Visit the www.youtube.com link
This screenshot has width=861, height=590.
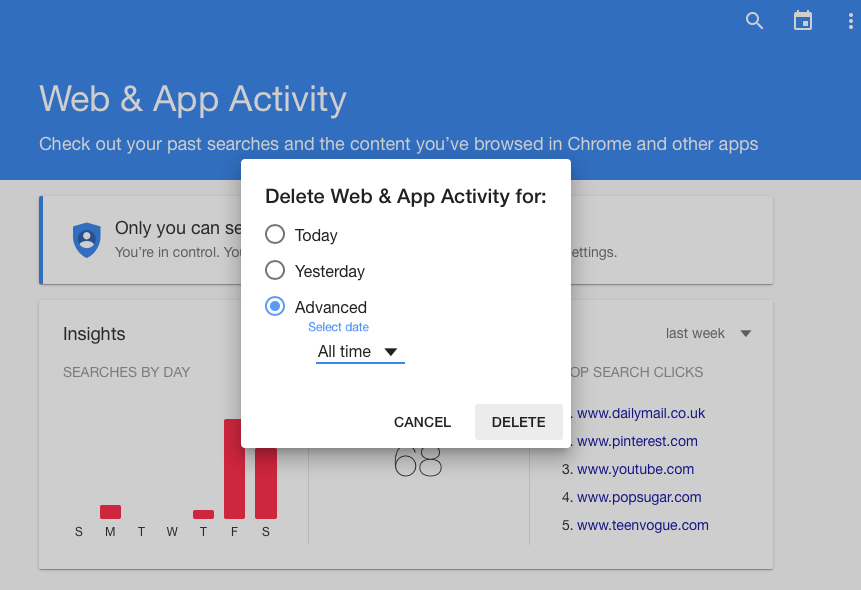(635, 469)
